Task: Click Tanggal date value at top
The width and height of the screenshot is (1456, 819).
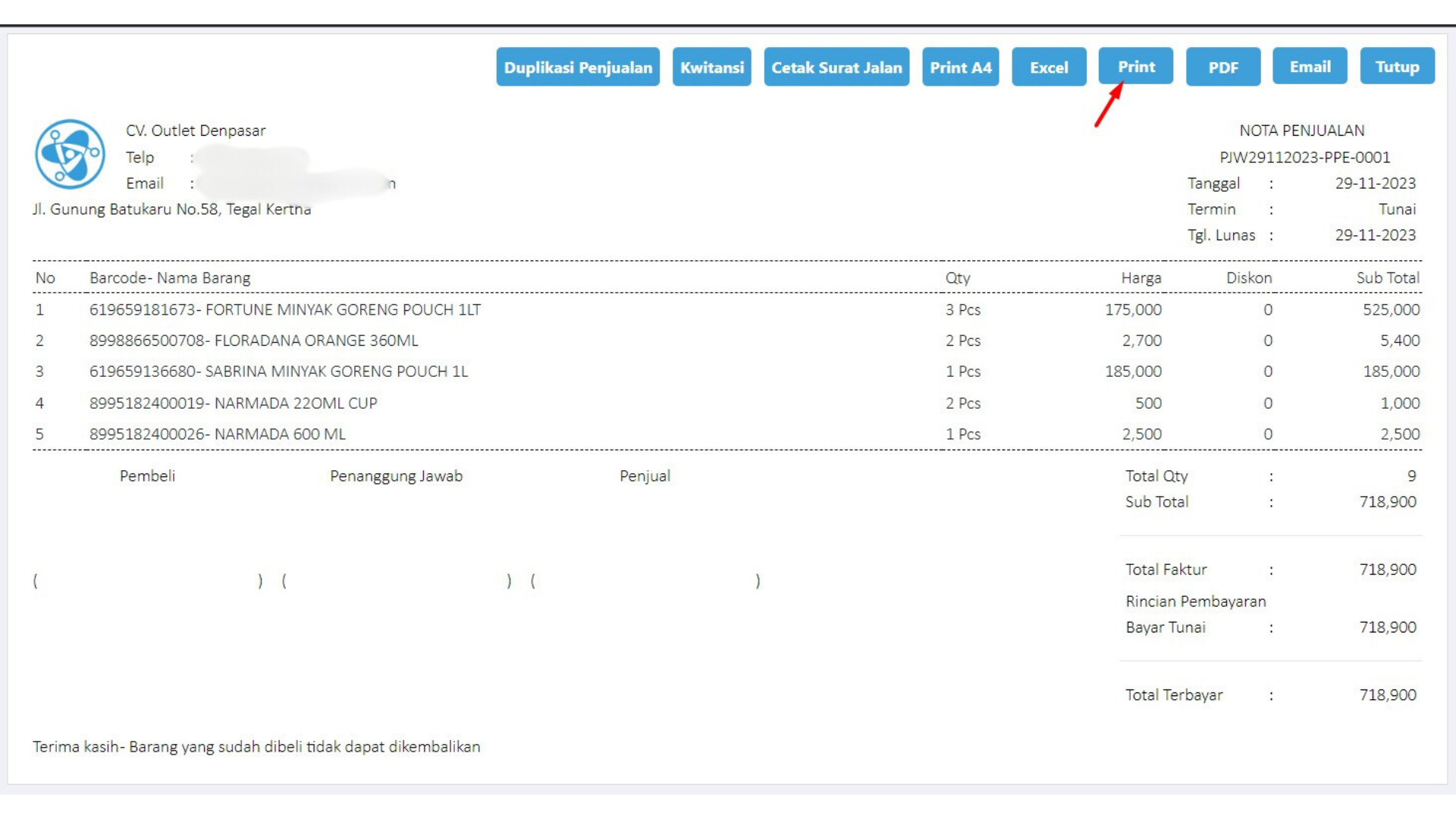Action: pyautogui.click(x=1376, y=184)
